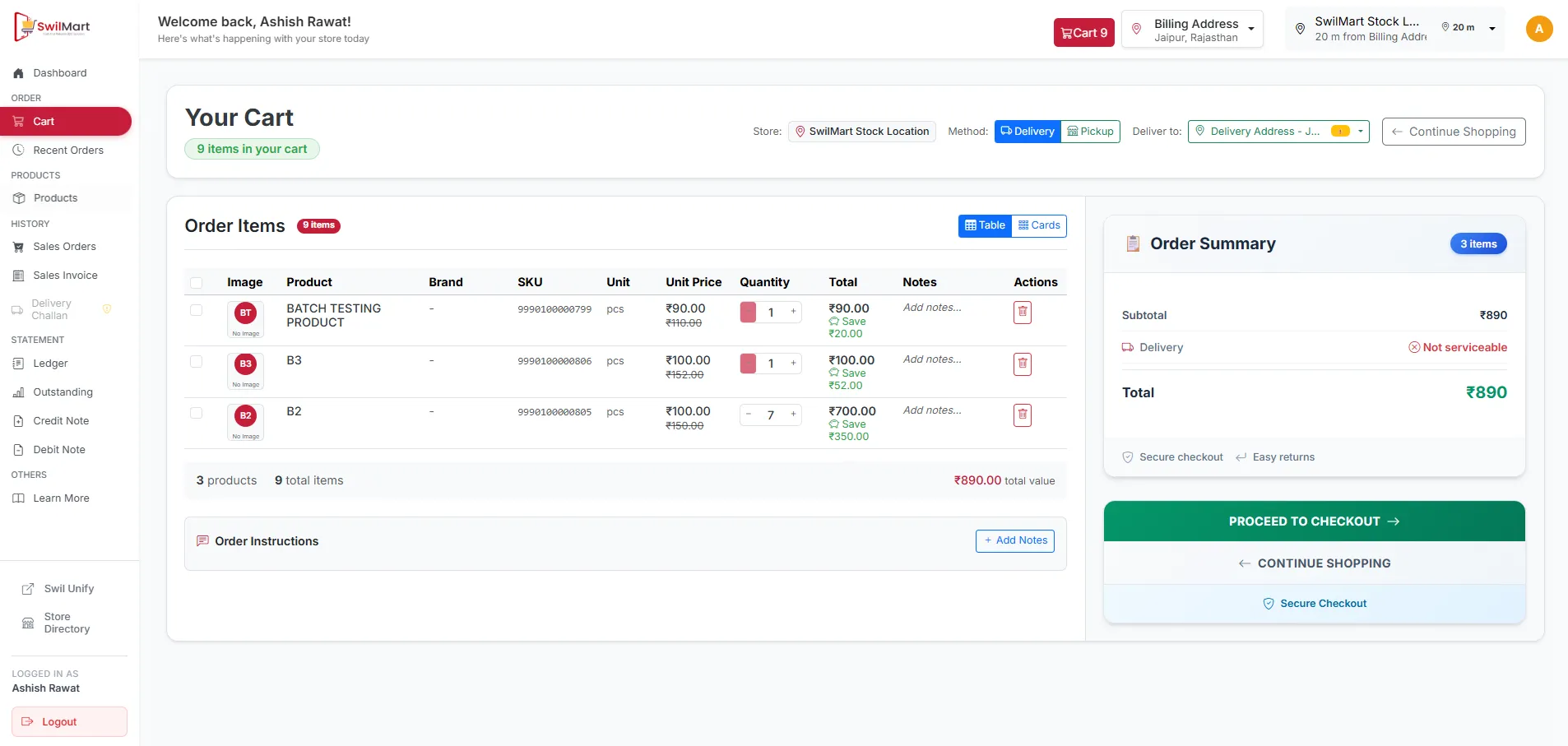
Task: Click the user avatar A icon
Action: click(1538, 29)
